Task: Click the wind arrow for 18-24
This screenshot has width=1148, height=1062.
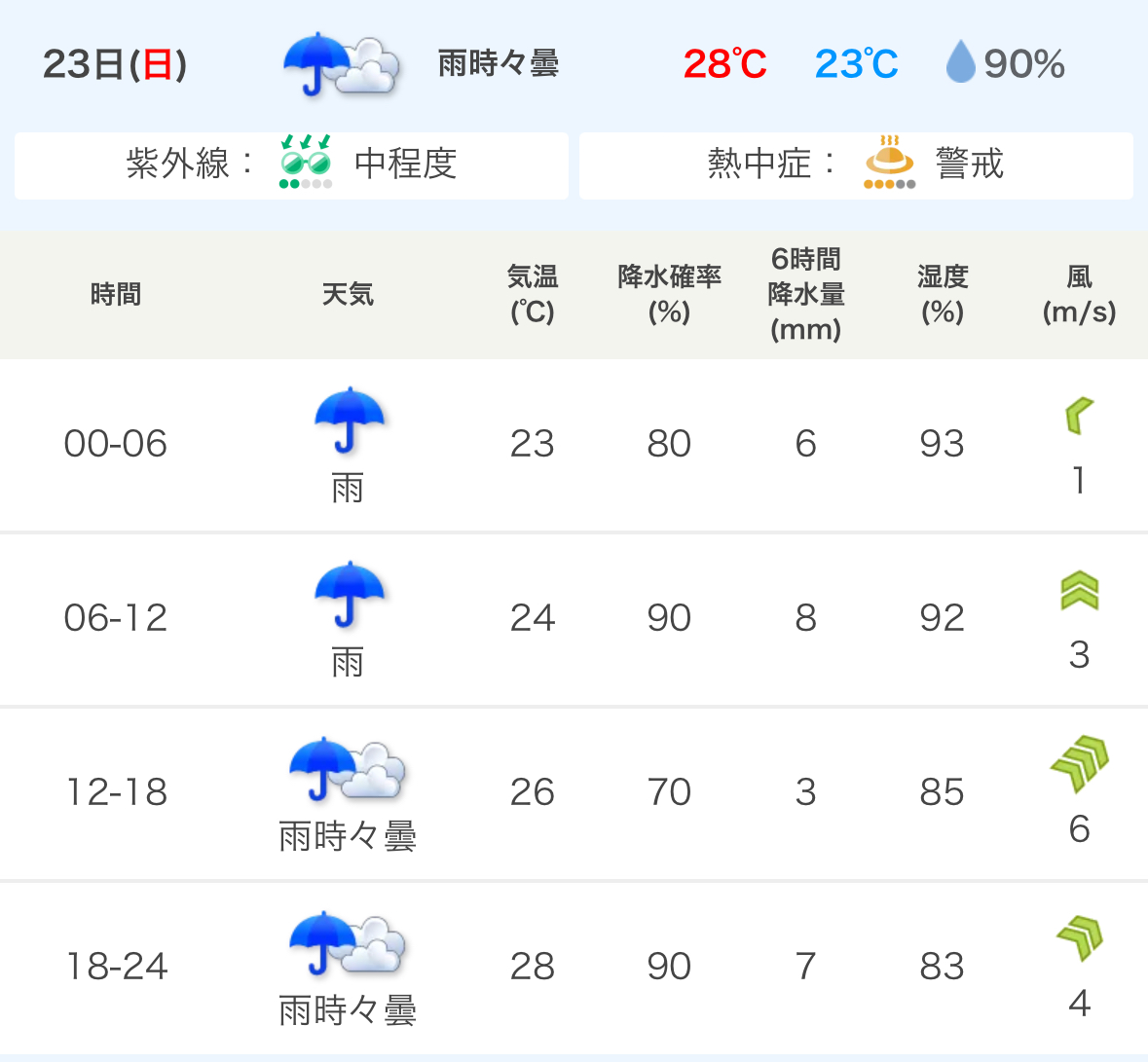Action: [x=1079, y=938]
